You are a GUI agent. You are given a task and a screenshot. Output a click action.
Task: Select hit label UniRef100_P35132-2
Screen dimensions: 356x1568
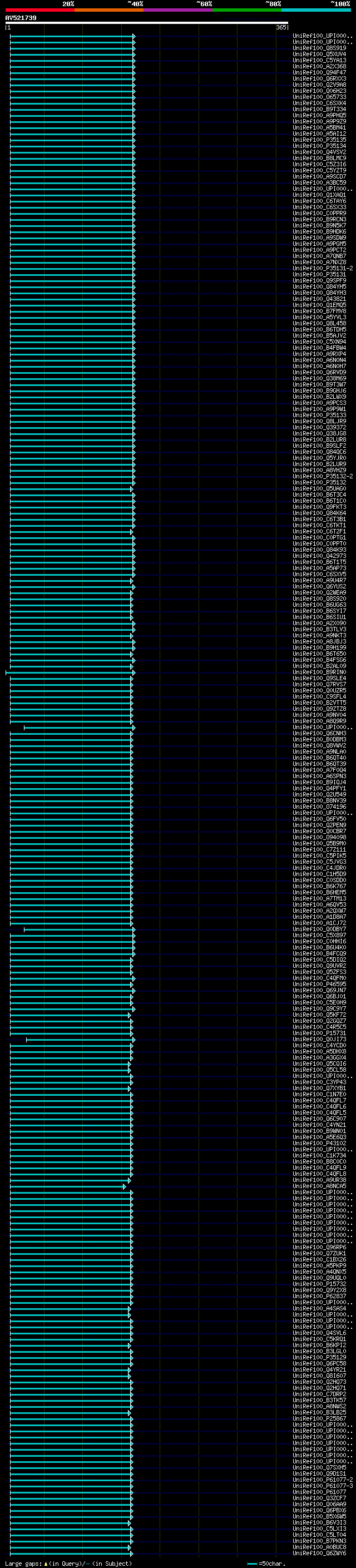pos(323,476)
